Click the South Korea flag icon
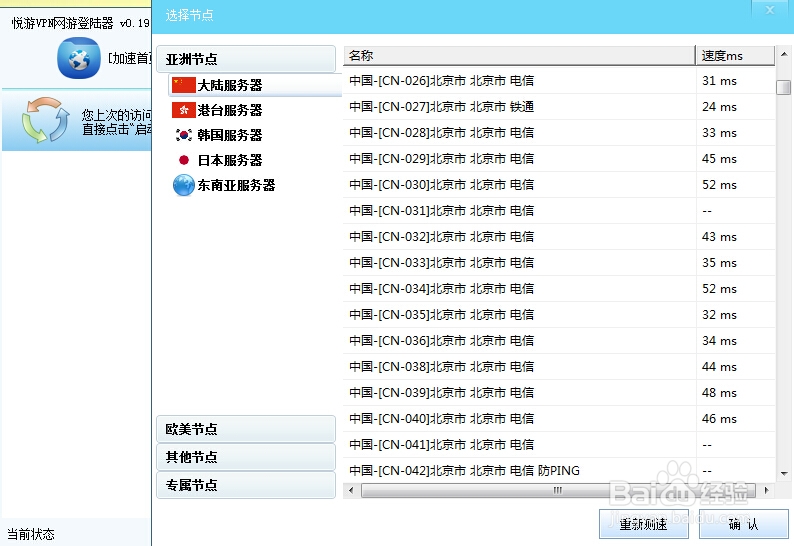 pos(183,135)
